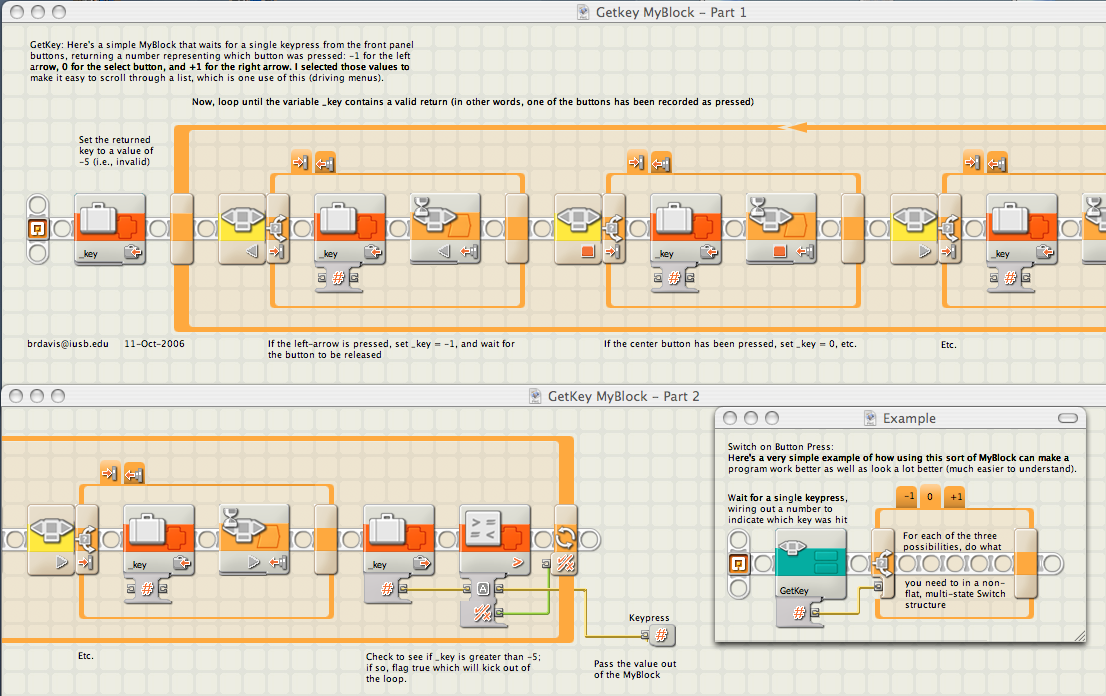Switch to the +1 tab of the Switch
The height and width of the screenshot is (696, 1106).
pyautogui.click(x=955, y=496)
